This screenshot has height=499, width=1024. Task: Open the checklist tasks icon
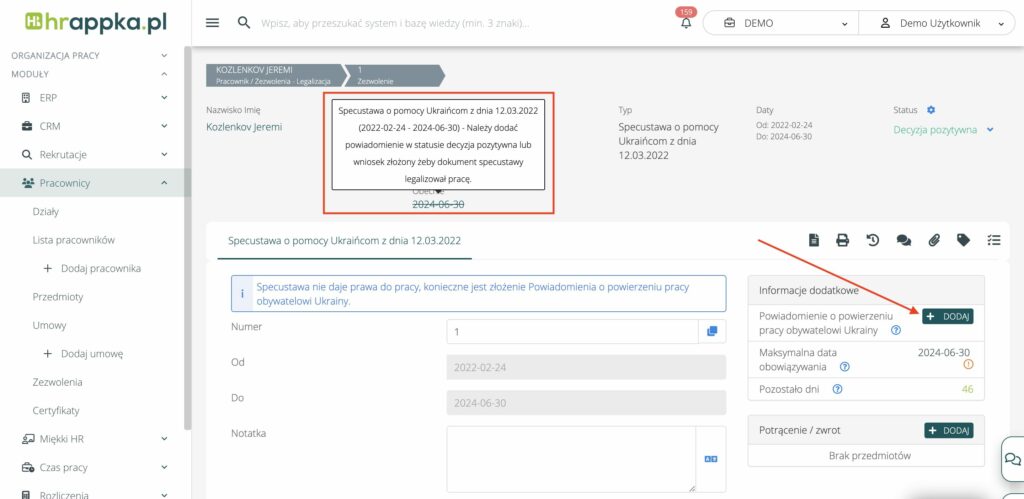(993, 240)
